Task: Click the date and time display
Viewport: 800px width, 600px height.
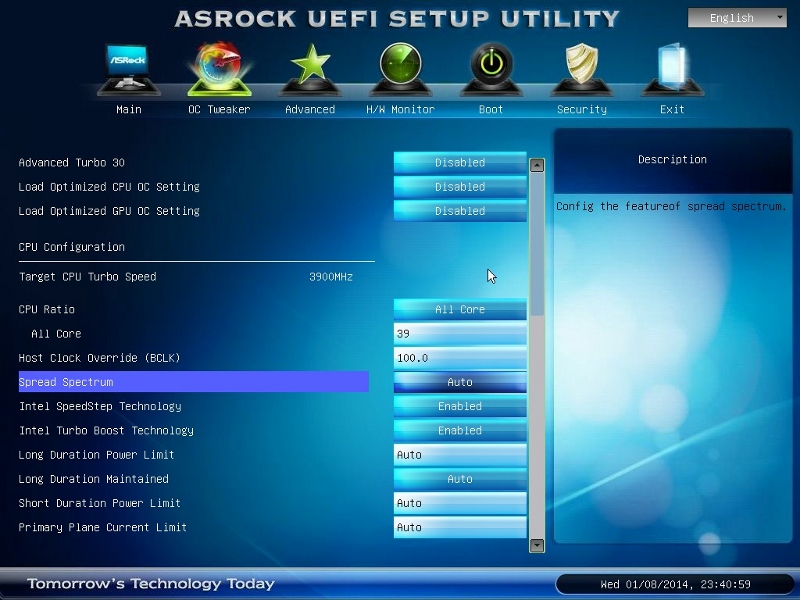Action: [675, 584]
